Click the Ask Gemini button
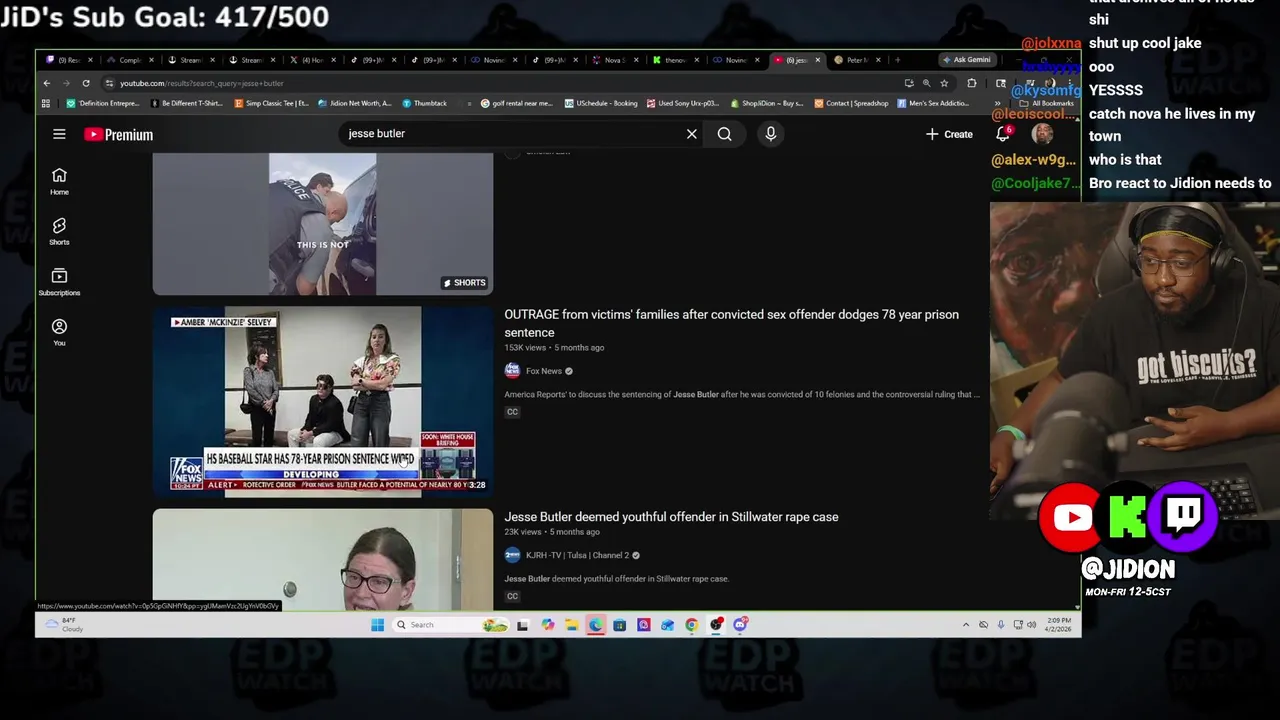 pyautogui.click(x=967, y=59)
